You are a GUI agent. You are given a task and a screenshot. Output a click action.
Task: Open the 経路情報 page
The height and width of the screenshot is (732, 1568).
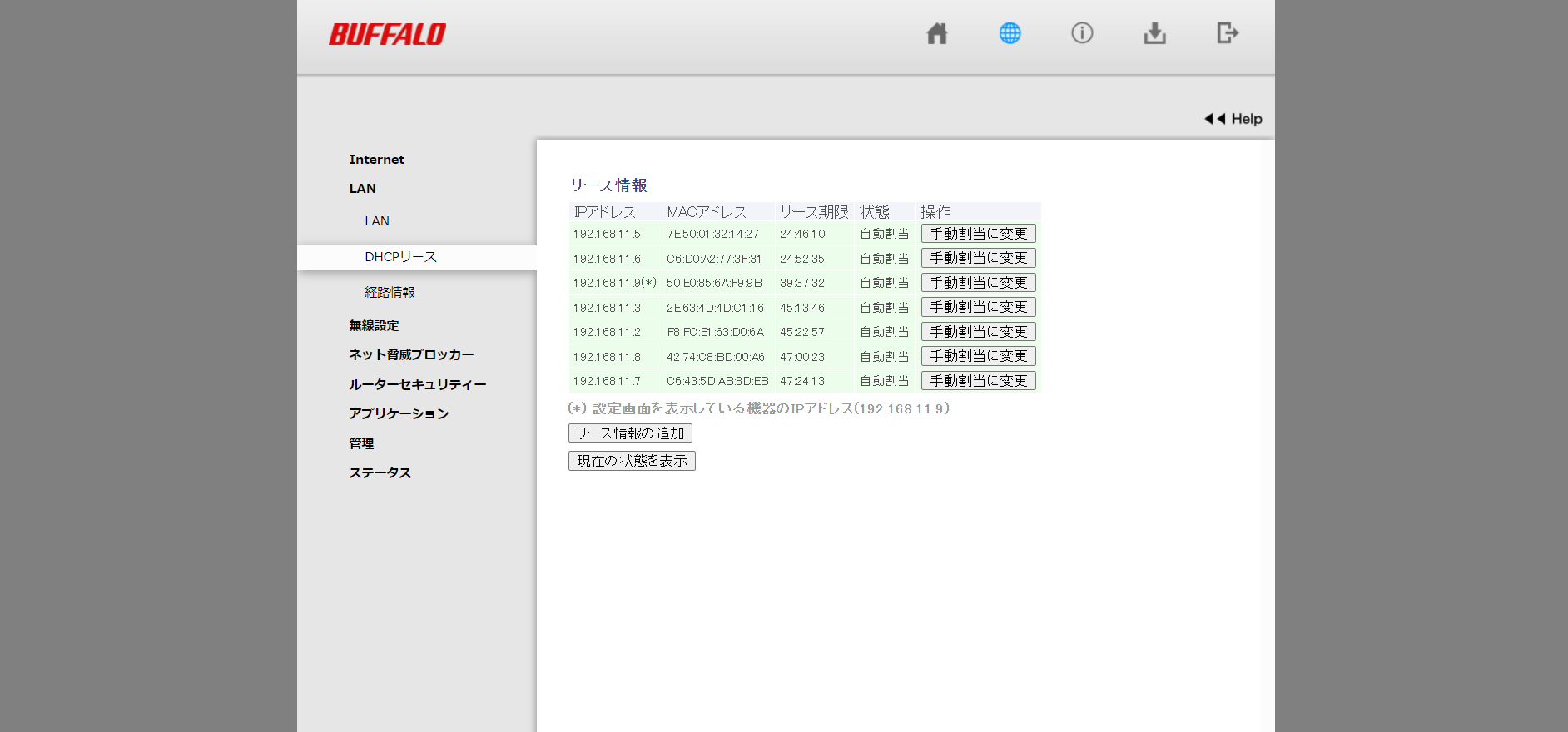pyautogui.click(x=390, y=293)
